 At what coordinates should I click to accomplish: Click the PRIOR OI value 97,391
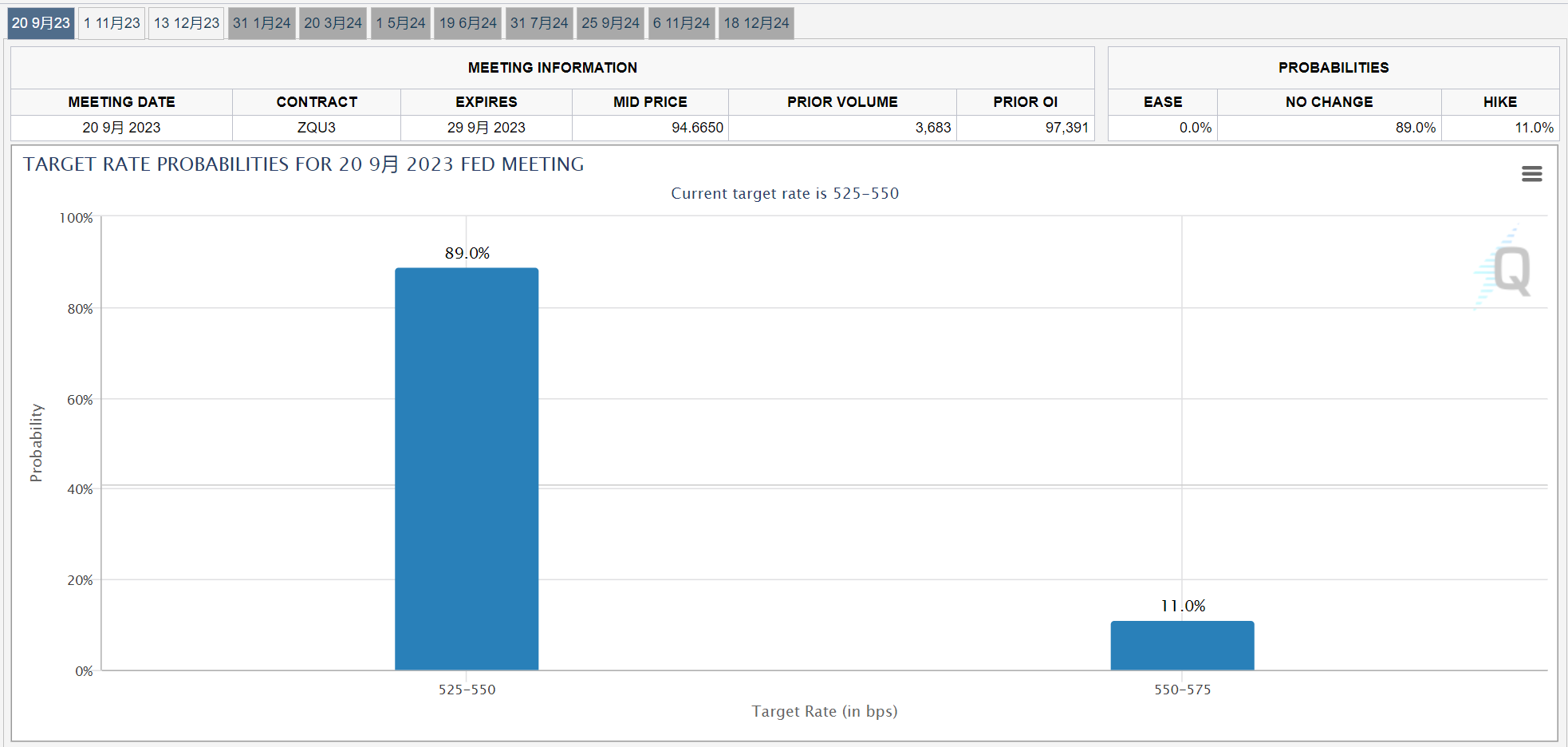point(1066,128)
